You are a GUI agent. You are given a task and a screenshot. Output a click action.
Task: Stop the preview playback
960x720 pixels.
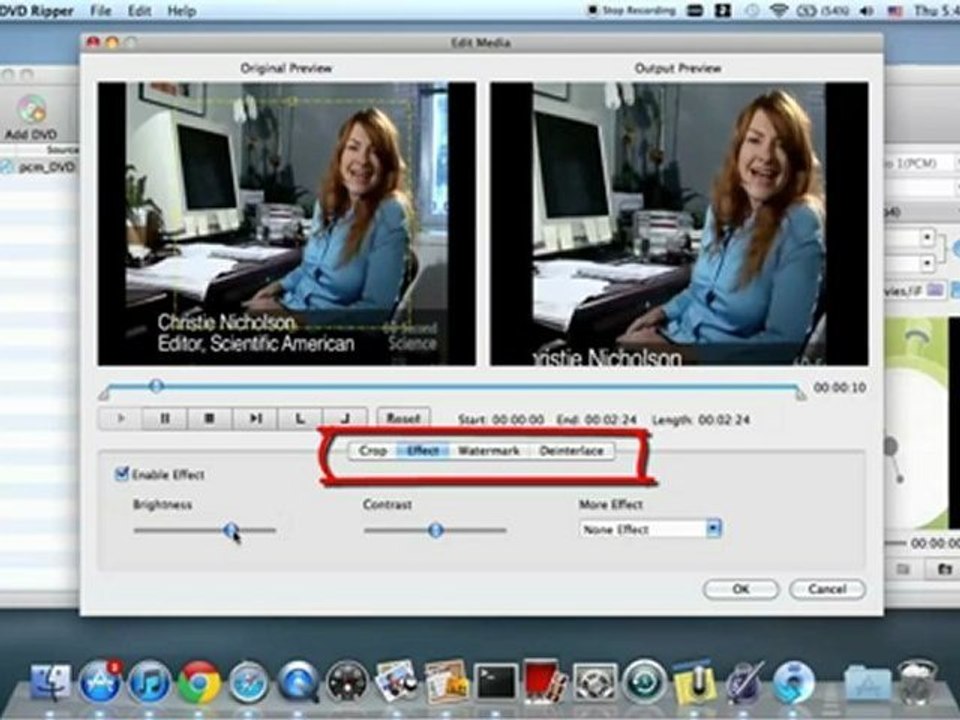pyautogui.click(x=209, y=419)
